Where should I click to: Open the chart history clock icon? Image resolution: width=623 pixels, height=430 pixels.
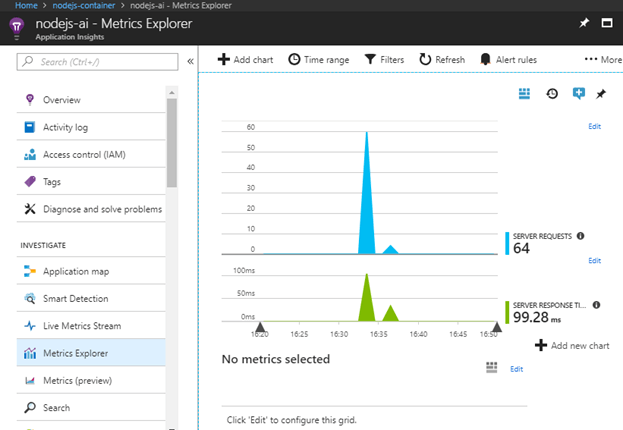point(552,93)
